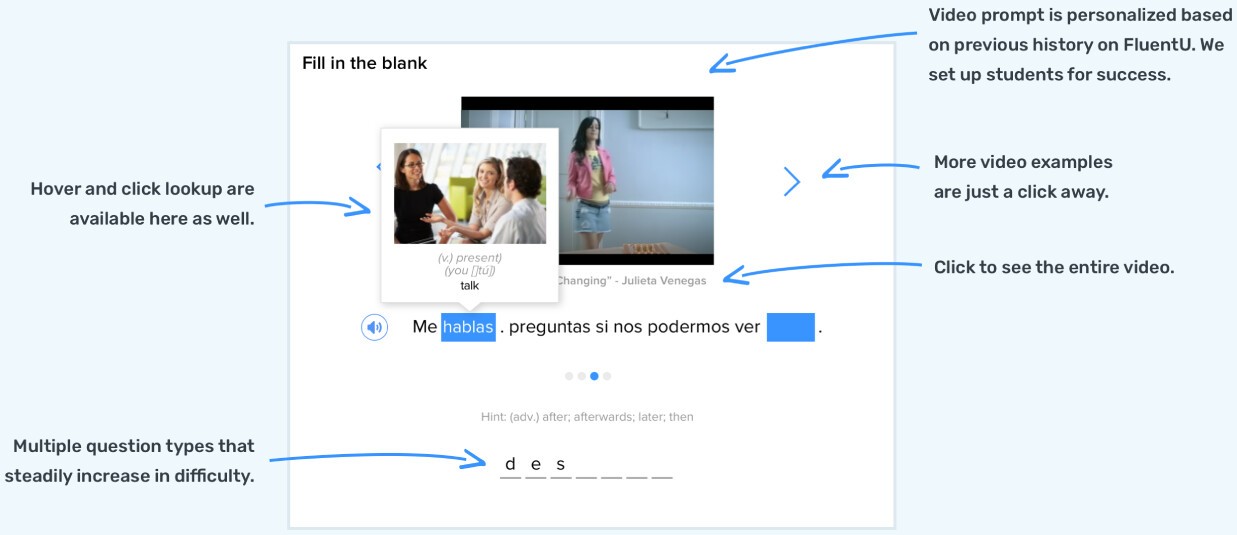Screen dimensions: 1237x535
Task: Click the first letter slot containing "d"
Action: (x=510, y=465)
